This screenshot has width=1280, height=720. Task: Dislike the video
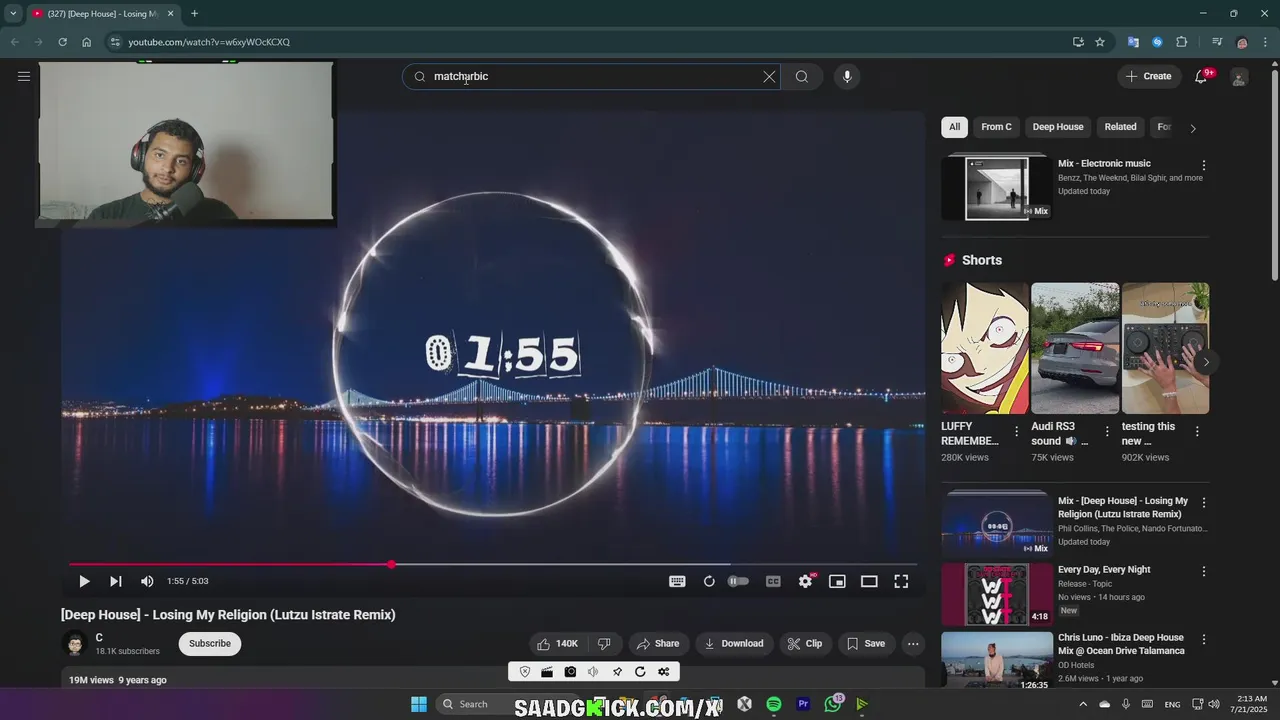(604, 644)
